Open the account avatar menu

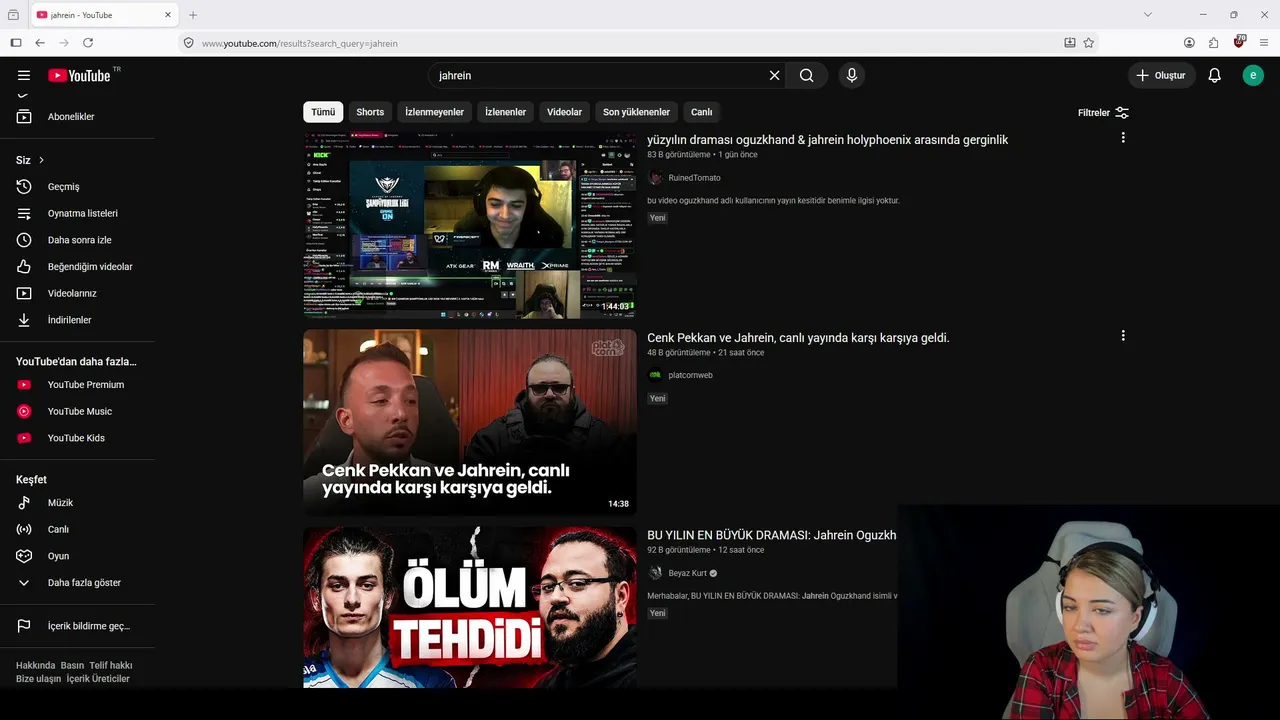point(1253,75)
